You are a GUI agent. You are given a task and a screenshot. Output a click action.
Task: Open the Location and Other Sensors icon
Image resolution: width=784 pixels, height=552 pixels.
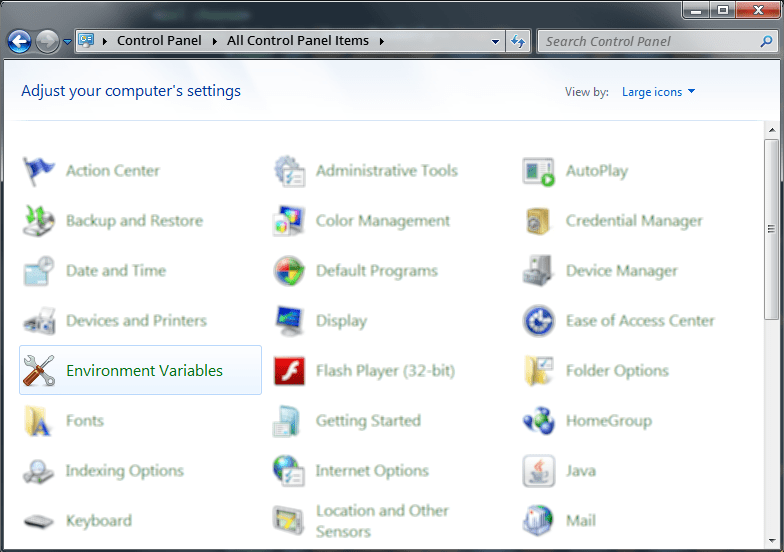pyautogui.click(x=288, y=520)
